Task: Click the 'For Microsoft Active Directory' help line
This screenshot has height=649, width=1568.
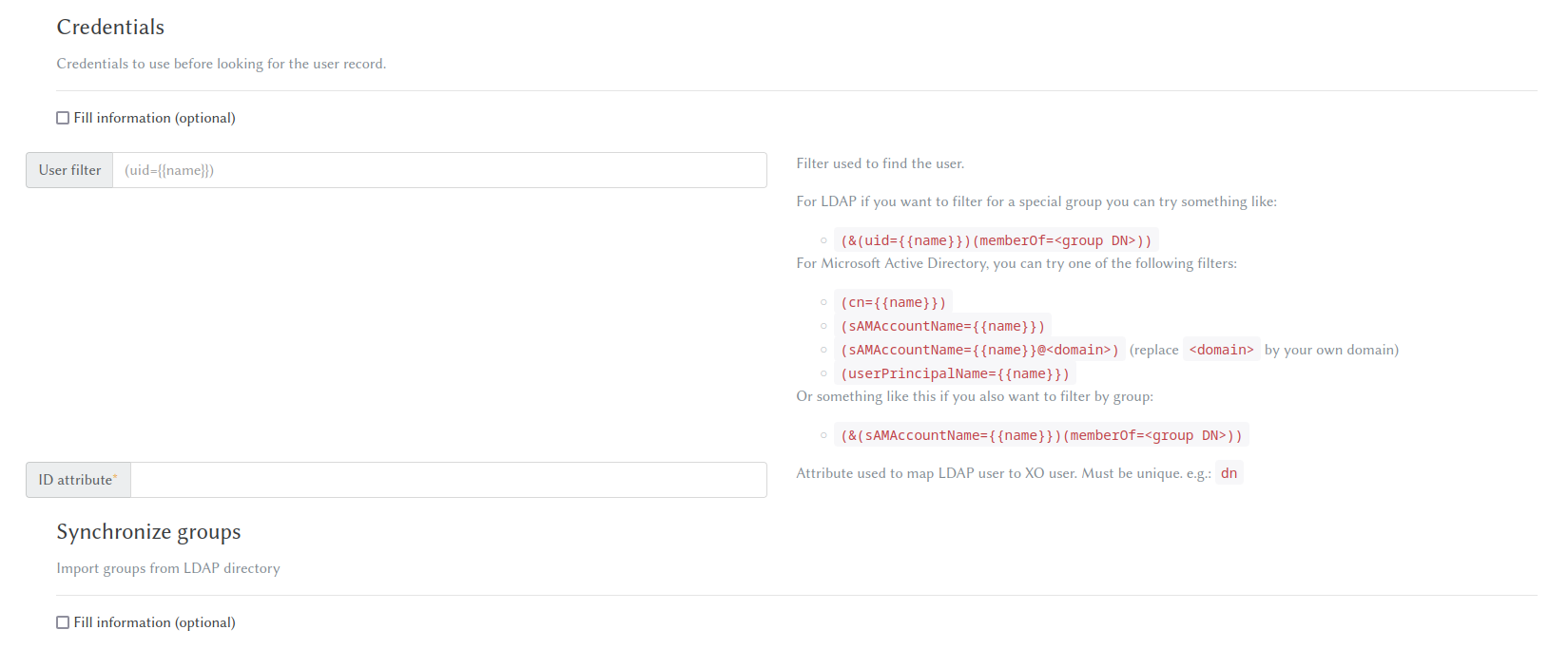Action: point(1016,263)
